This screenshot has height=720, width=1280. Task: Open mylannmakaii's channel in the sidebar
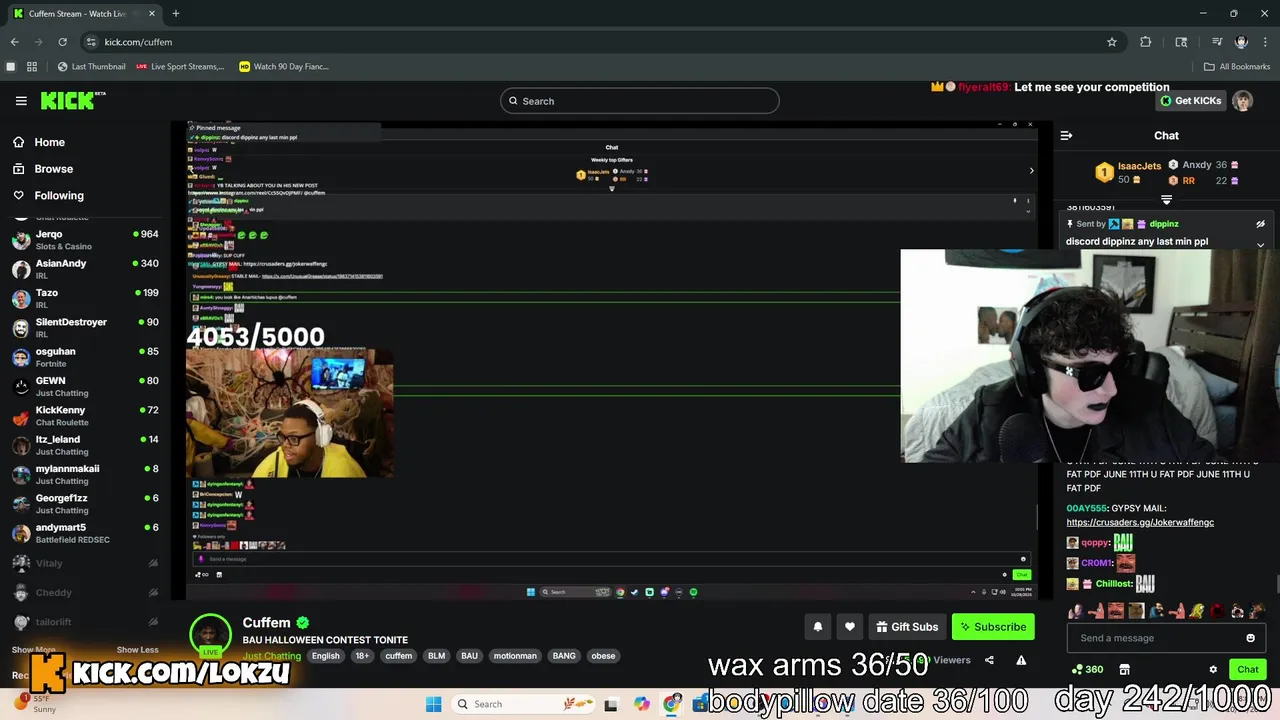pyautogui.click(x=84, y=474)
